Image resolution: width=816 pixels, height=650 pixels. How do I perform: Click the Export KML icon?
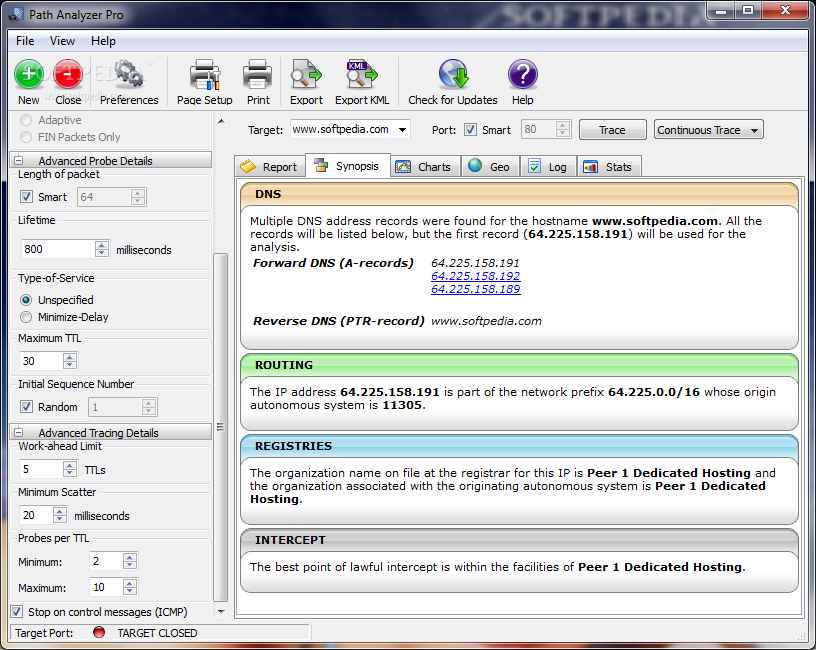click(362, 74)
